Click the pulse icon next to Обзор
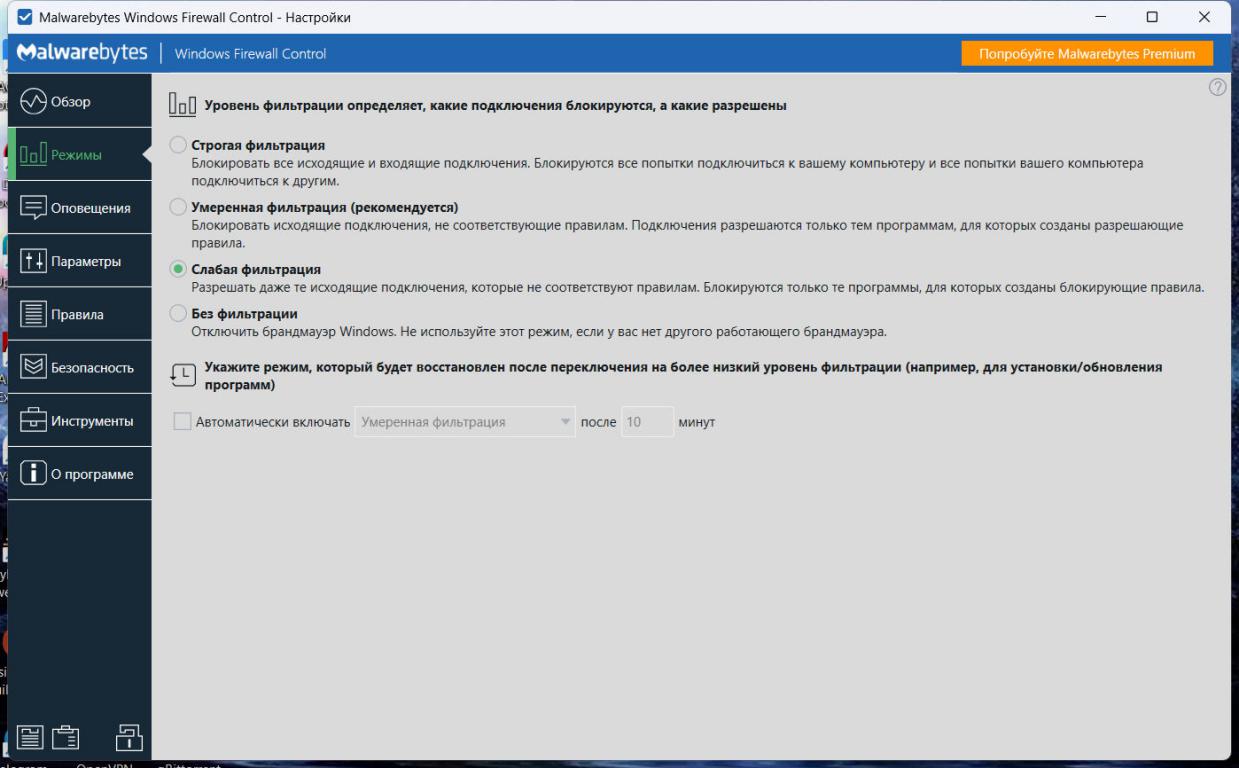This screenshot has width=1239, height=768. (34, 101)
